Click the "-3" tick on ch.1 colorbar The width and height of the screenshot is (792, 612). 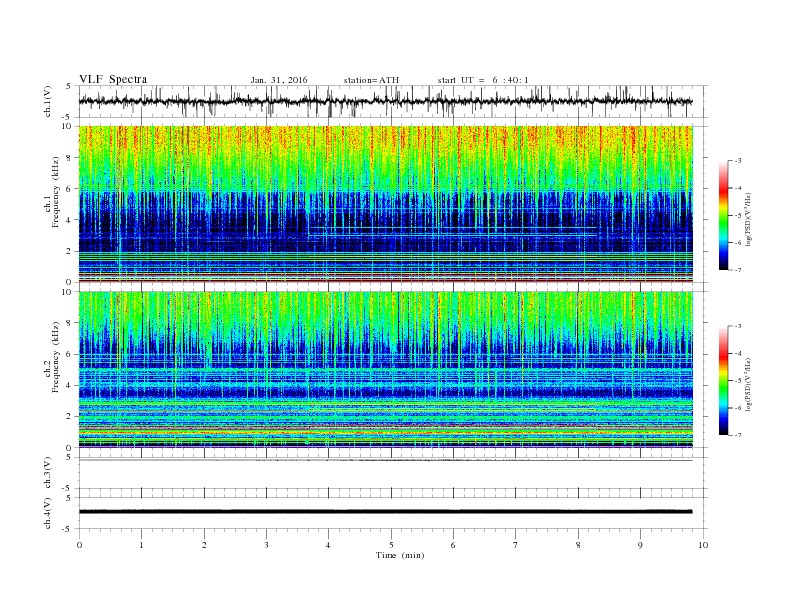[738, 161]
